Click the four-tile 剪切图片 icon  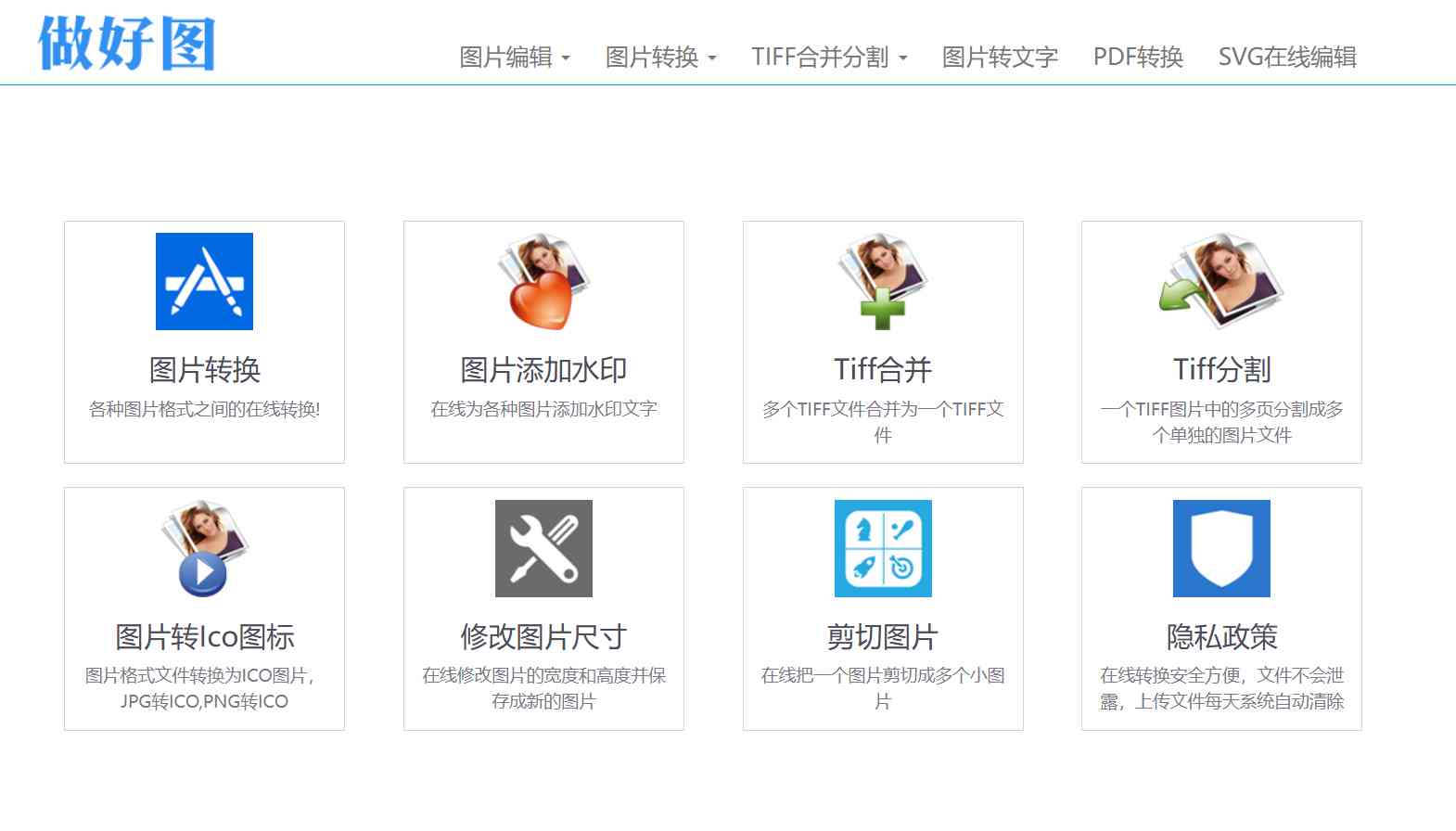[883, 548]
